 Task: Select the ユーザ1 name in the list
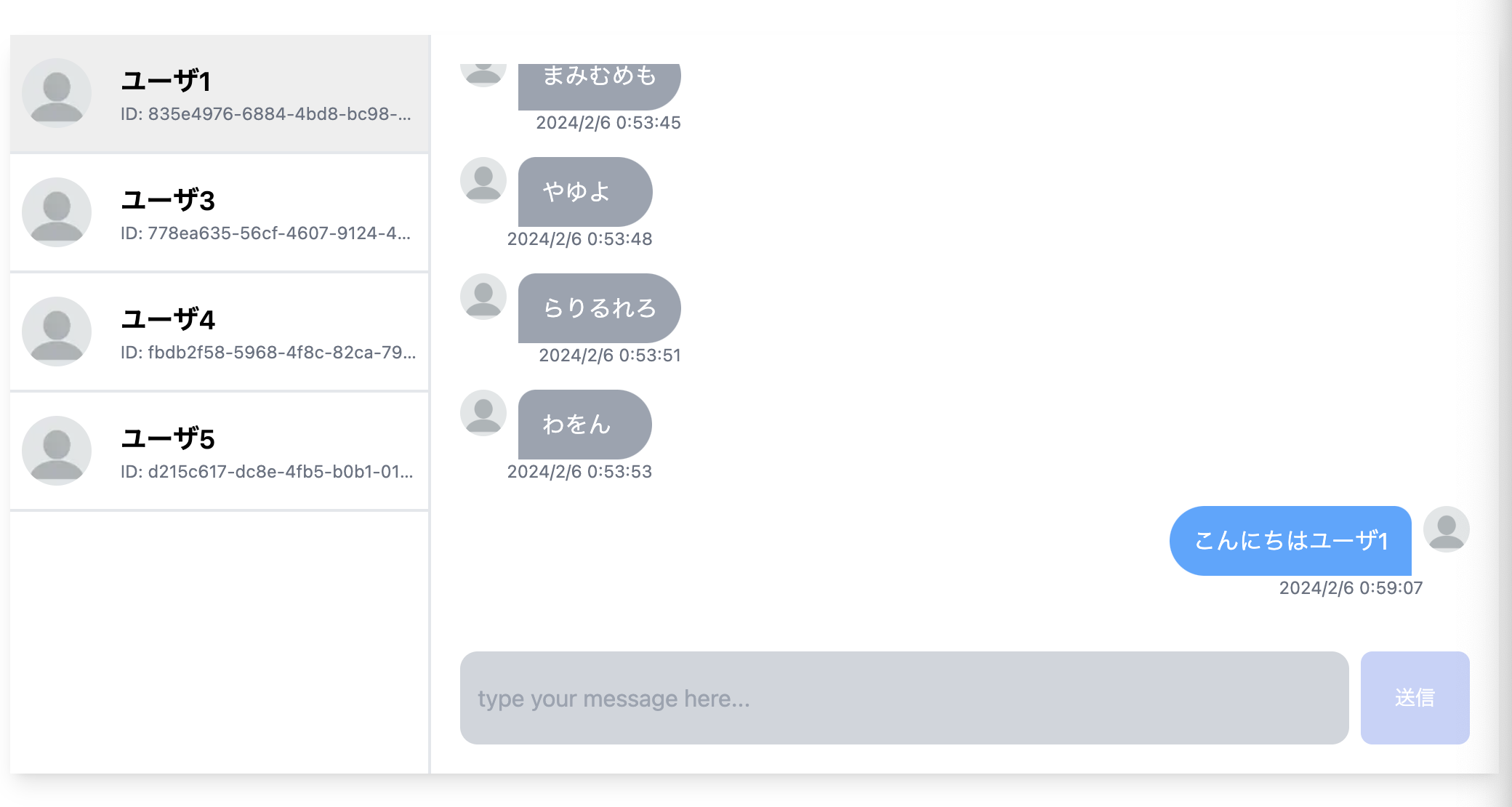(x=166, y=81)
